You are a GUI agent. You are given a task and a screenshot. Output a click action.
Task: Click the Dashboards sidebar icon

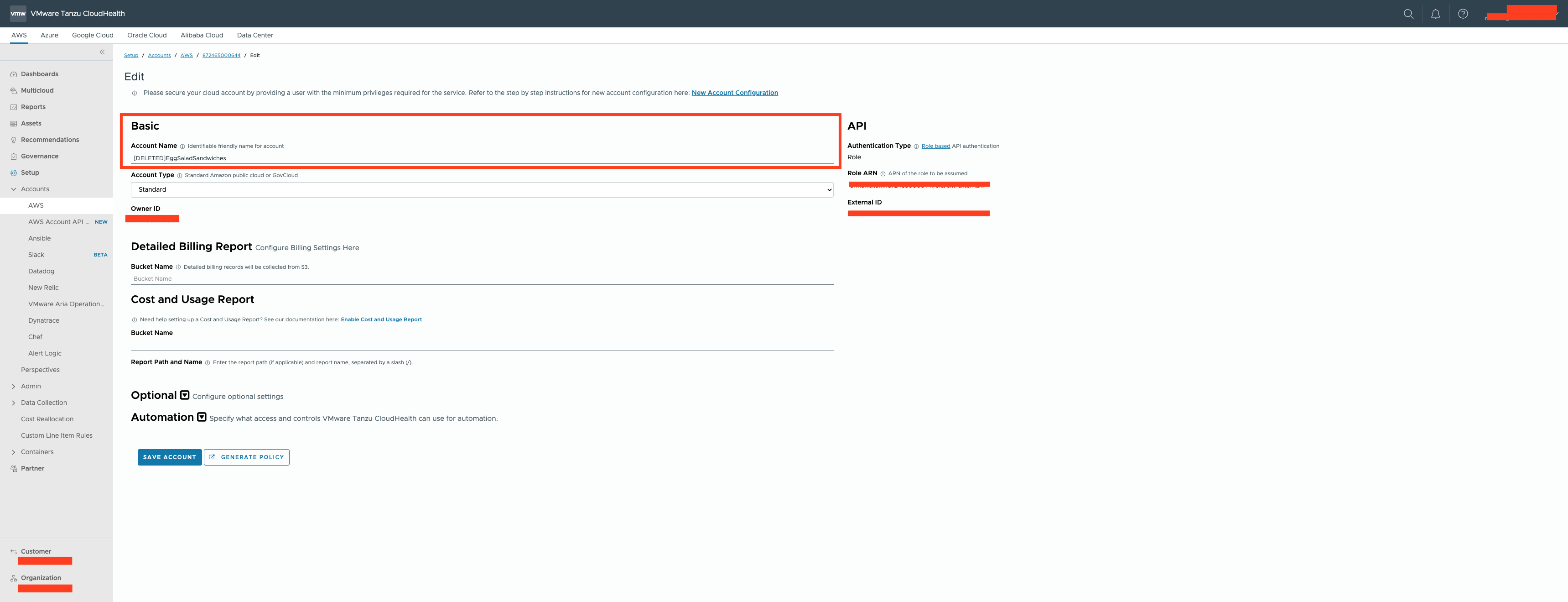13,74
